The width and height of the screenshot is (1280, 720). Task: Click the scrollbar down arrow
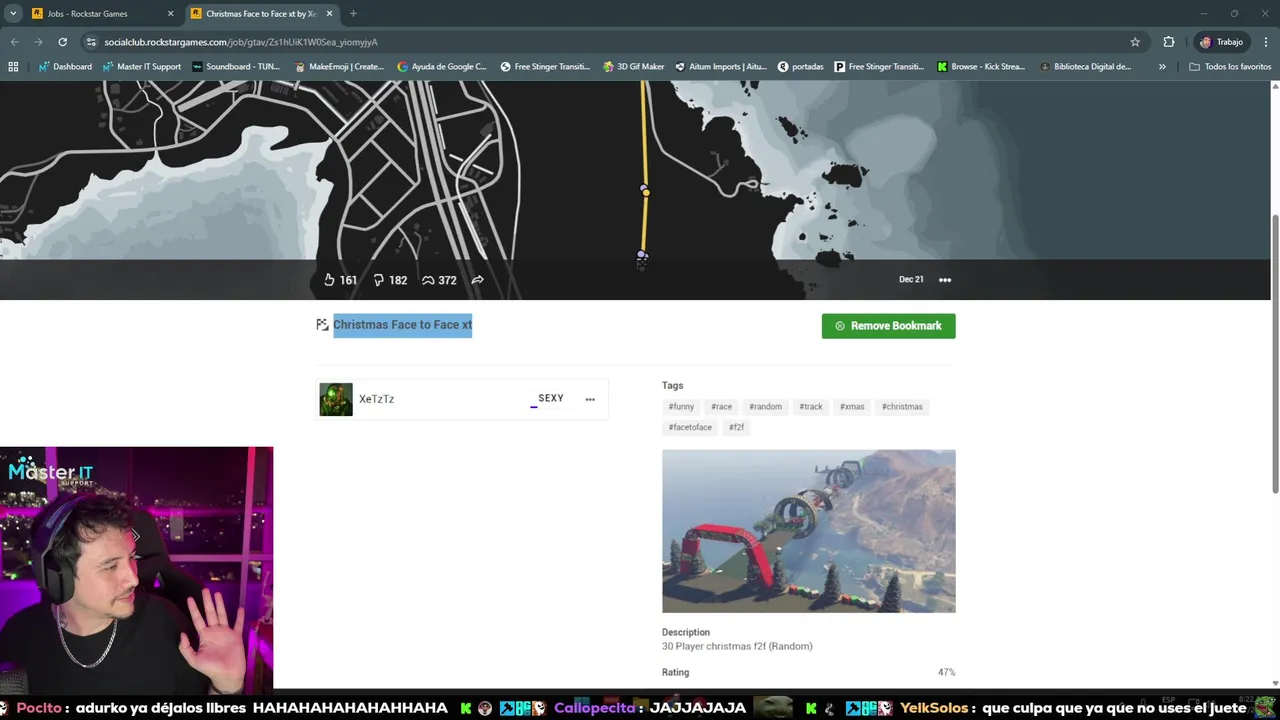point(1275,683)
